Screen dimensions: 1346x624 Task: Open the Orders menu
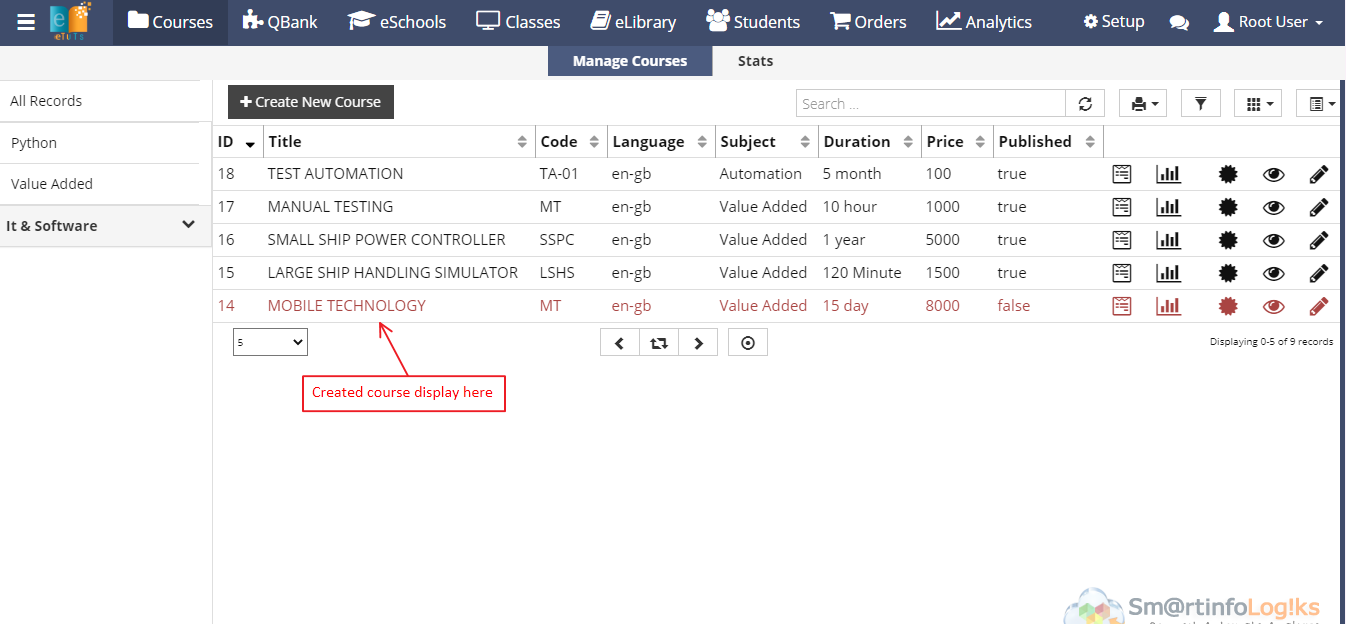[x=868, y=22]
